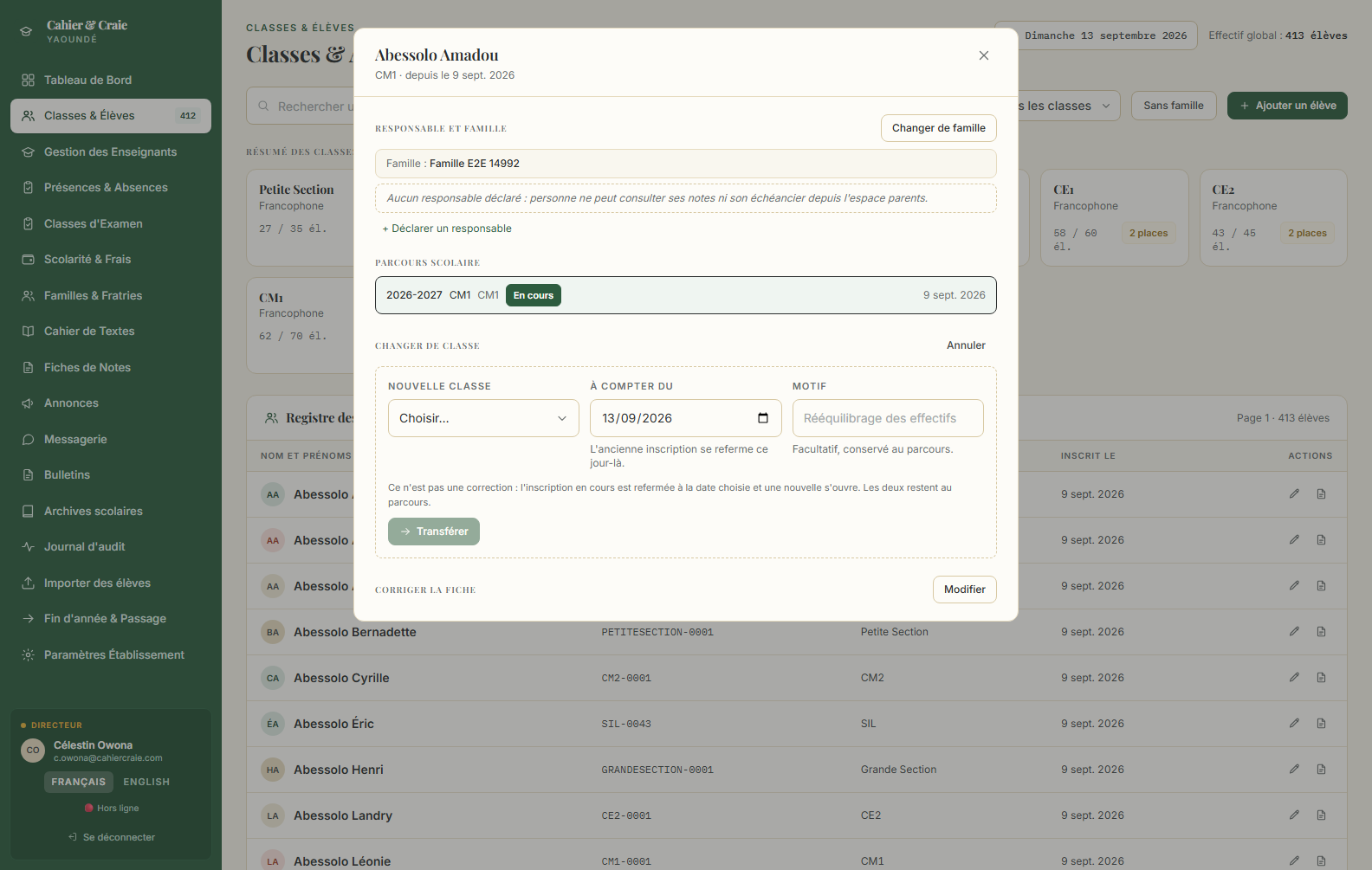Toggle the Sans famille filter
This screenshot has height=870, width=1372.
1174,106
